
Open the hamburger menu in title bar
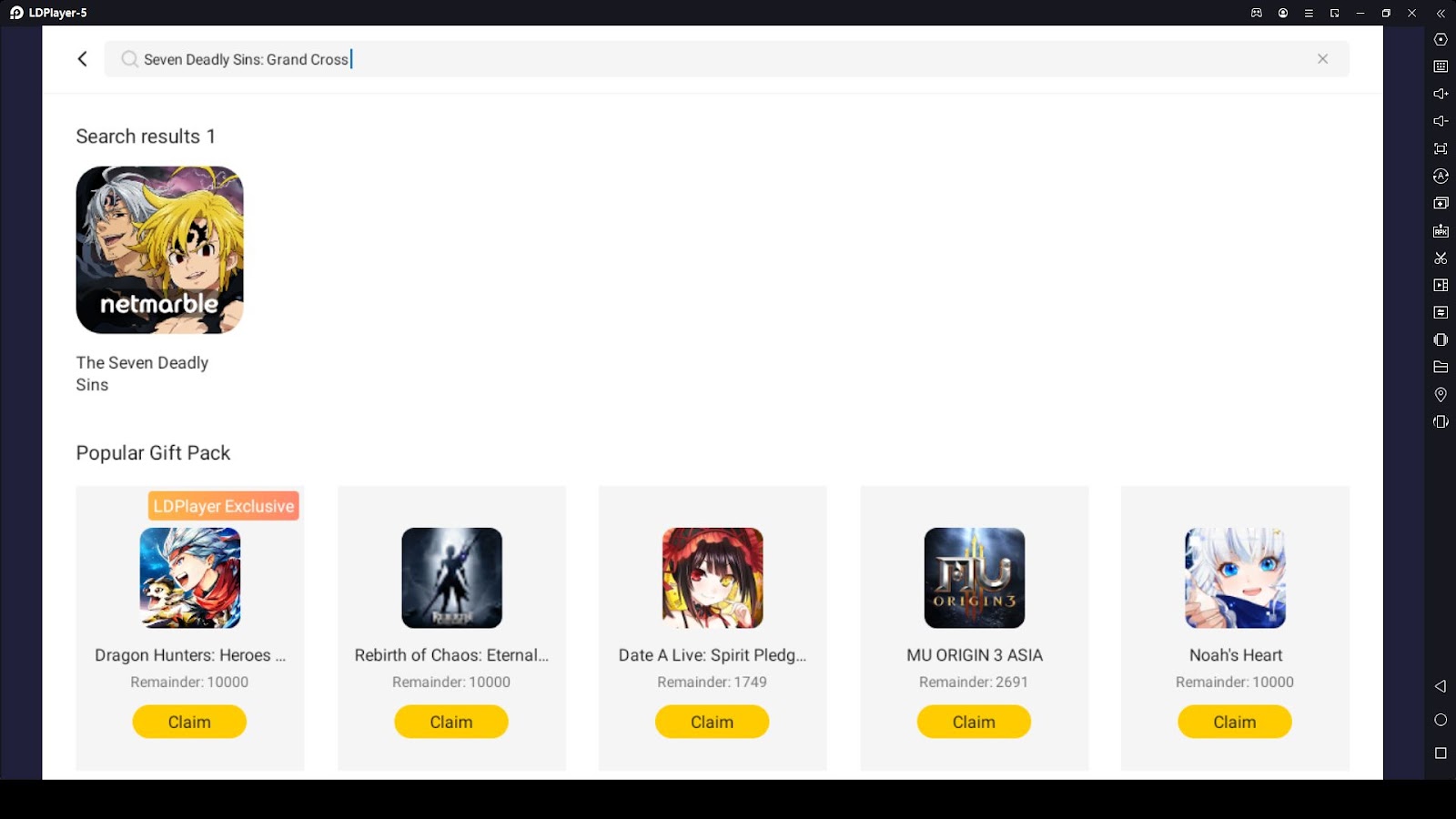click(x=1309, y=13)
